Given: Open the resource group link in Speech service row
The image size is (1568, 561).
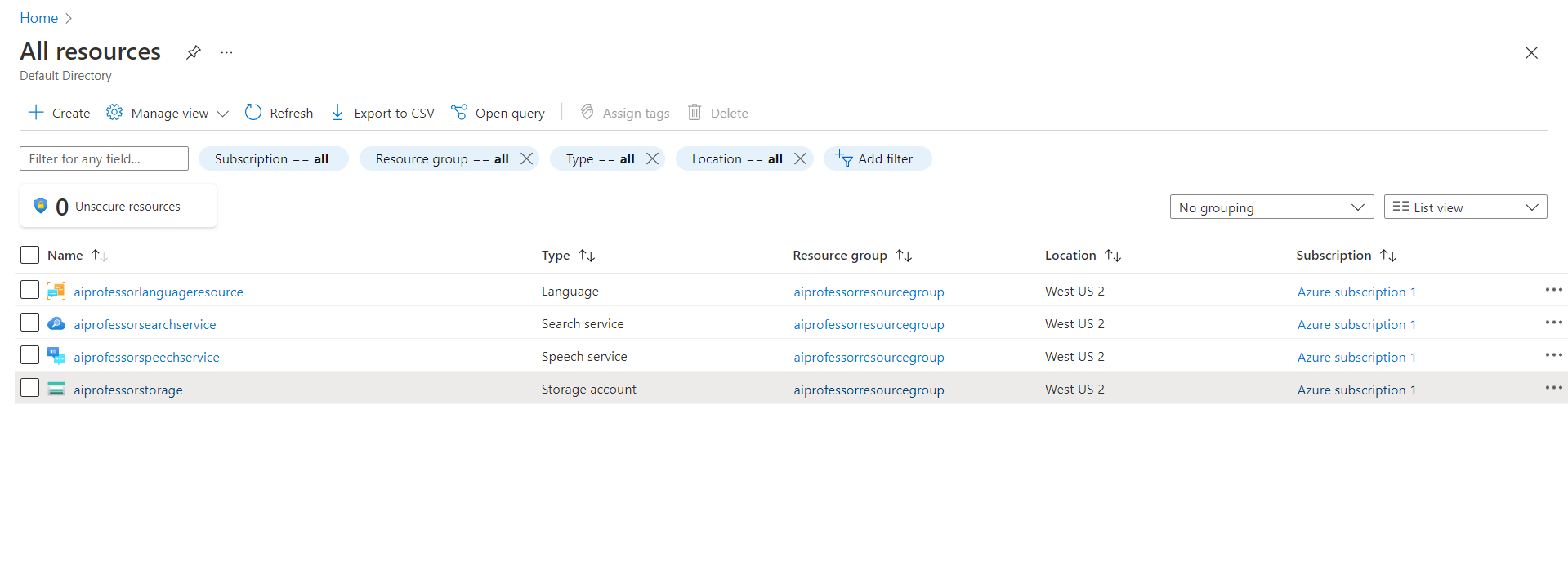Looking at the screenshot, I should click(869, 357).
